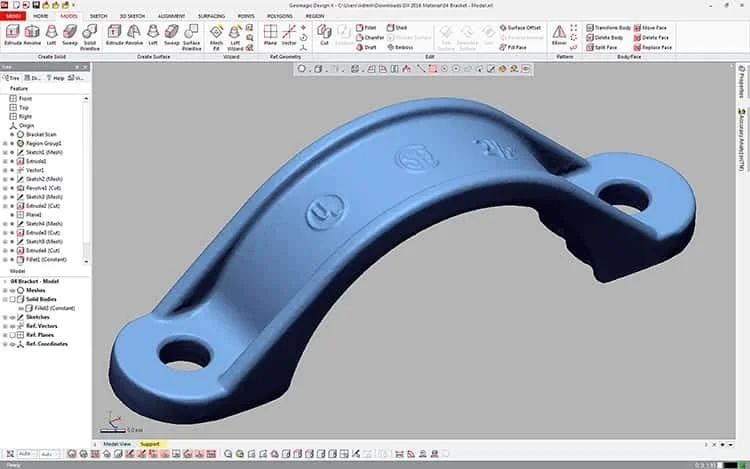Viewport: 750px width, 469px height.
Task: Select the Create Surface Sweep tool
Action: click(x=172, y=35)
